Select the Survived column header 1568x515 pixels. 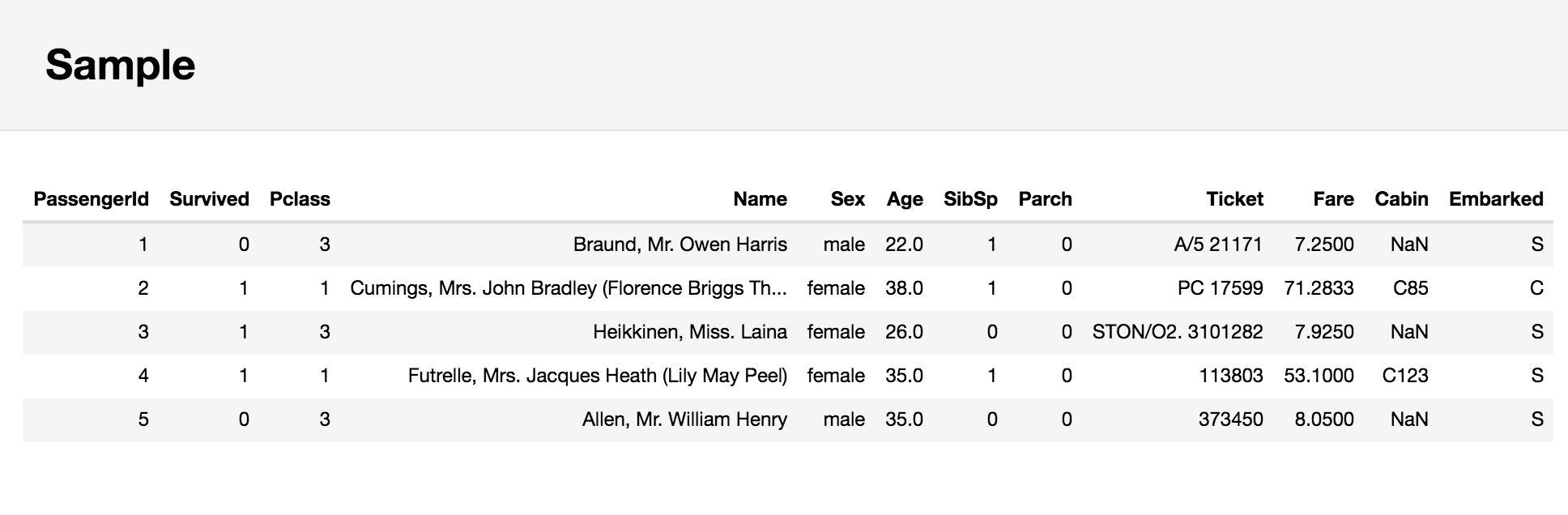click(x=209, y=199)
